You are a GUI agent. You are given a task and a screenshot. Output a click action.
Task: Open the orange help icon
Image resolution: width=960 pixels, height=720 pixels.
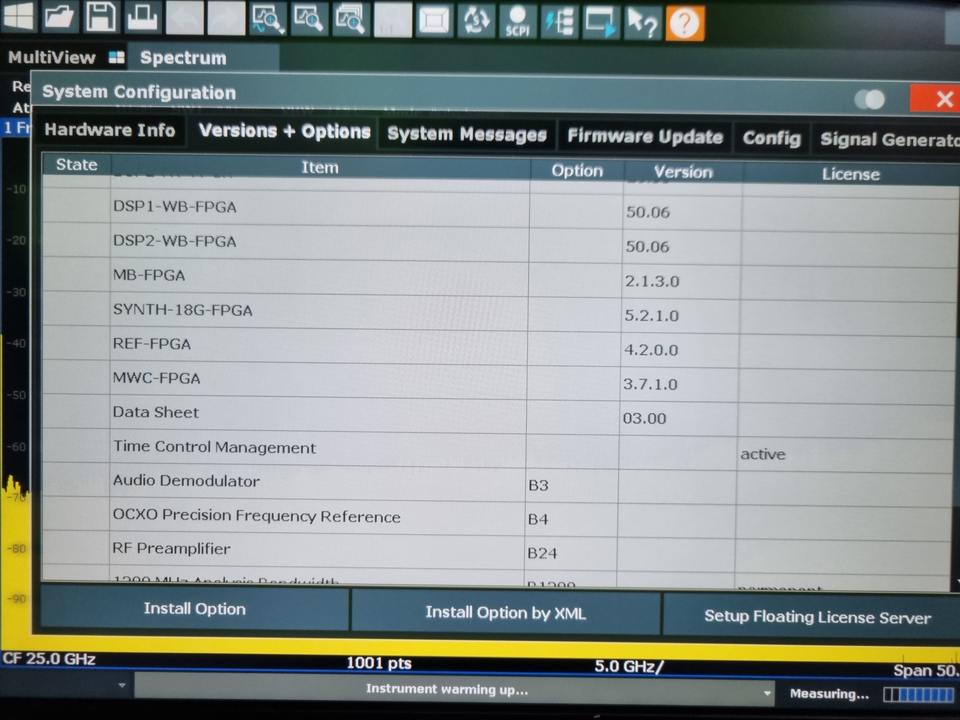(684, 24)
